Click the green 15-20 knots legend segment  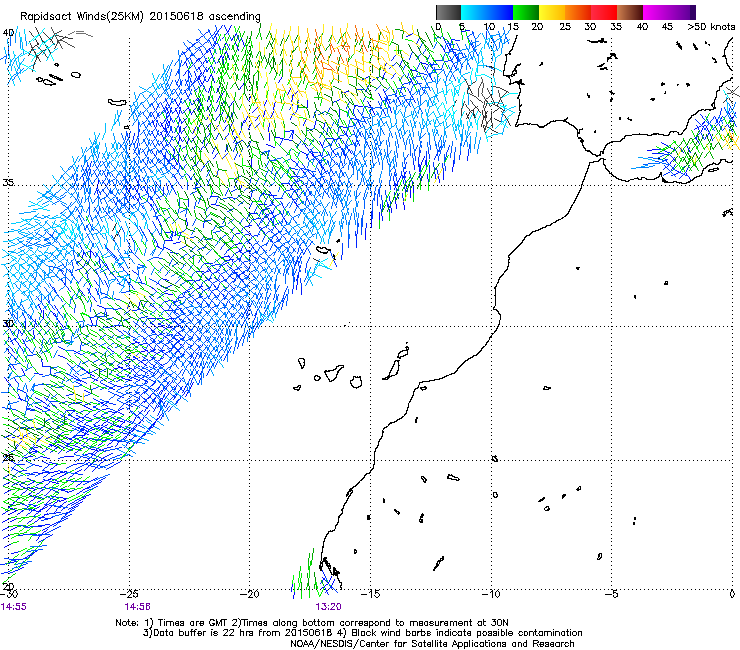526,12
